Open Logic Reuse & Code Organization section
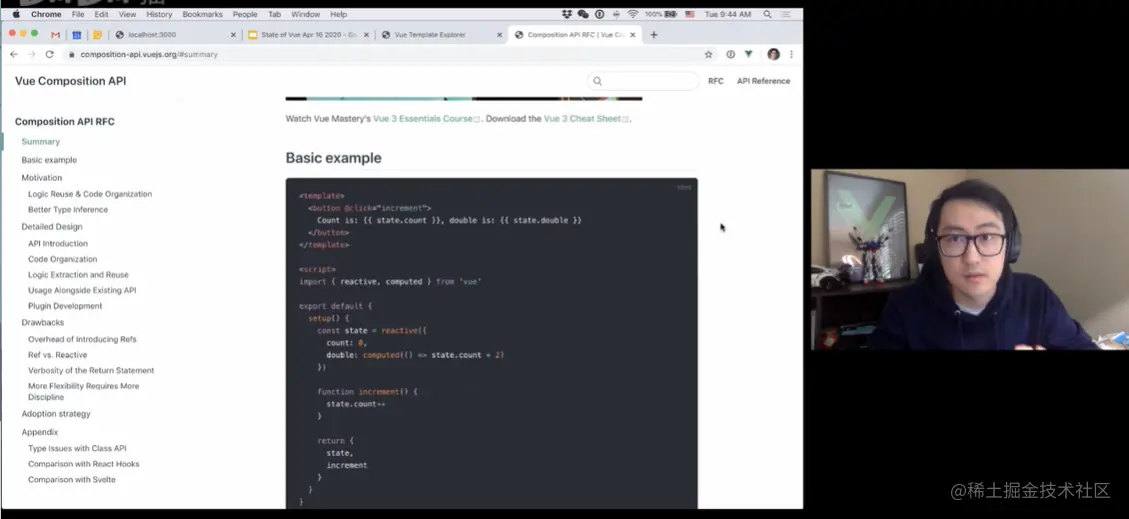This screenshot has width=1129, height=519. (90, 194)
